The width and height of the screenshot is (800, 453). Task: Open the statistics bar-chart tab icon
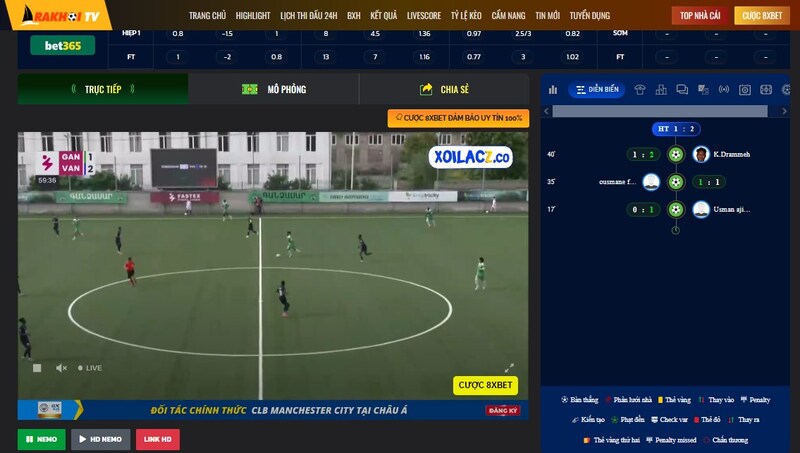(553, 90)
